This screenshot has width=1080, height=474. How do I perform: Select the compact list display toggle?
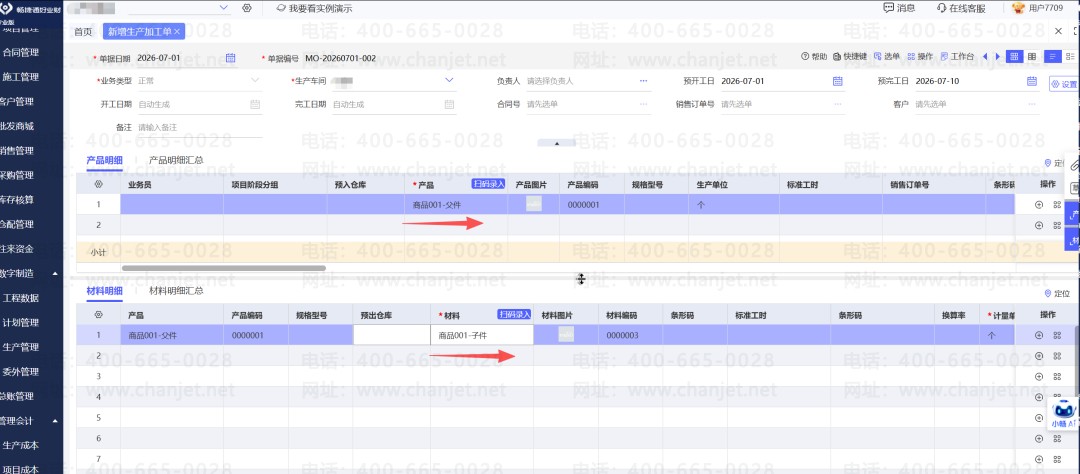click(1052, 56)
